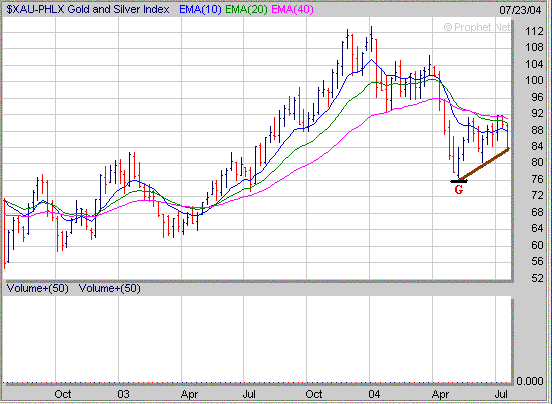Click the 04 year label on time axis
Viewport: 552px width, 404px height.
(374, 394)
